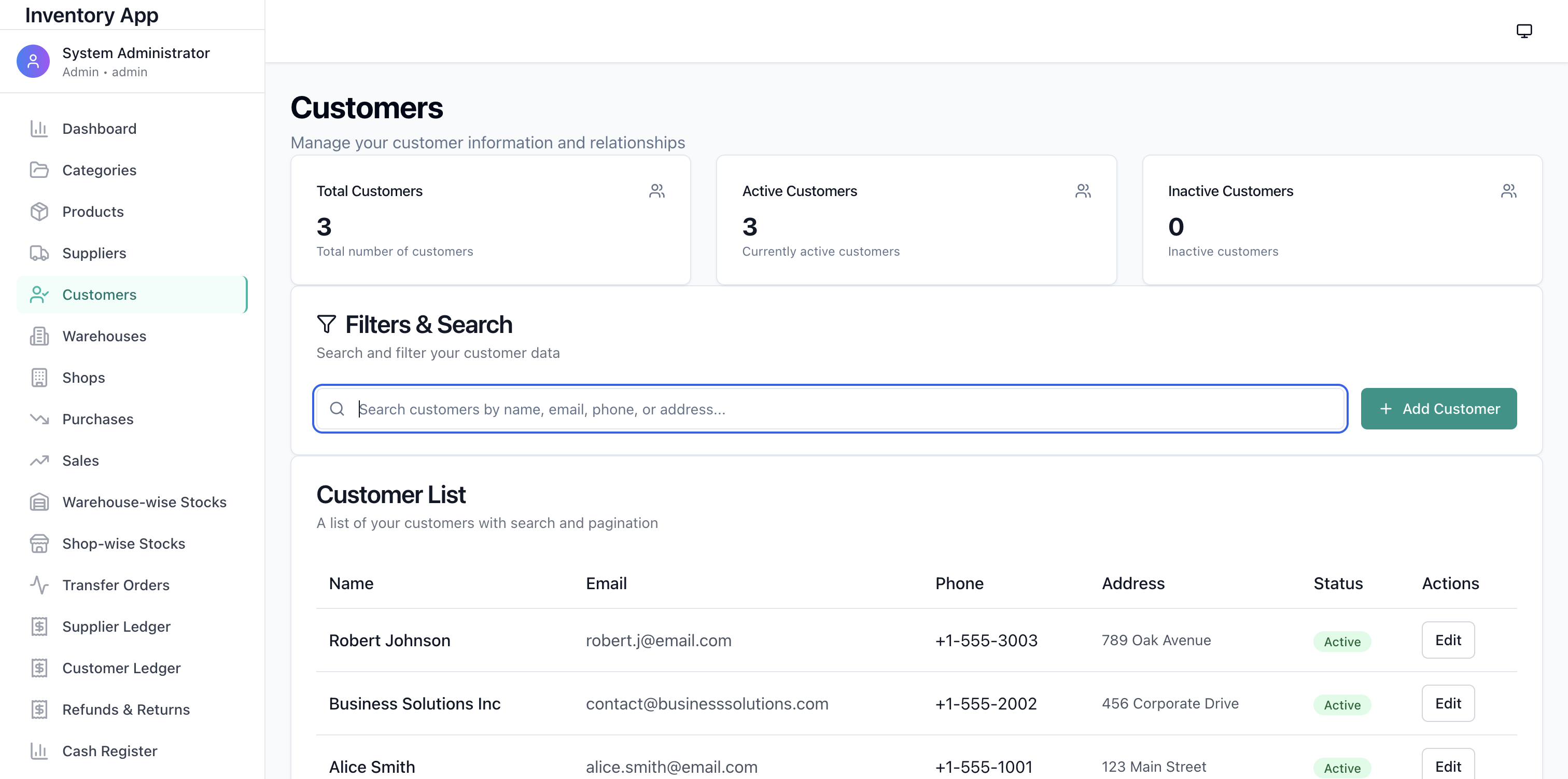
Task: Click the Address column header
Action: coord(1133,583)
